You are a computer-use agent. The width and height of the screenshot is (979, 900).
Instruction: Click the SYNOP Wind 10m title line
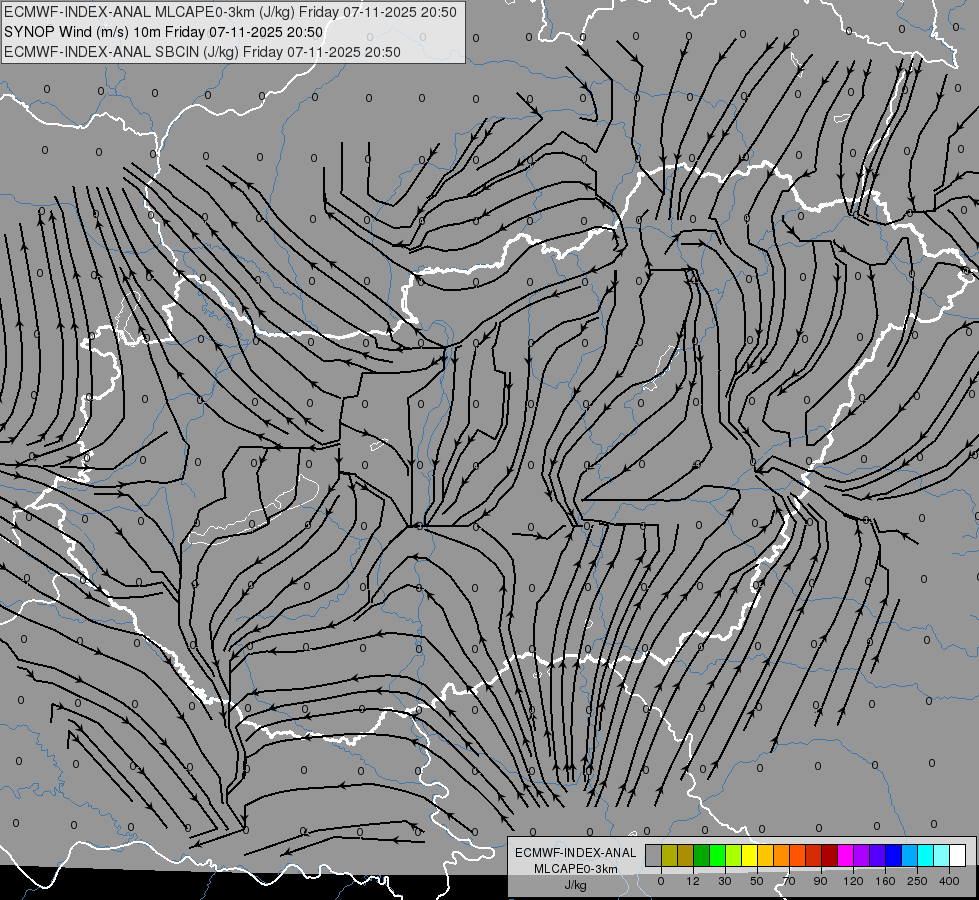point(164,32)
